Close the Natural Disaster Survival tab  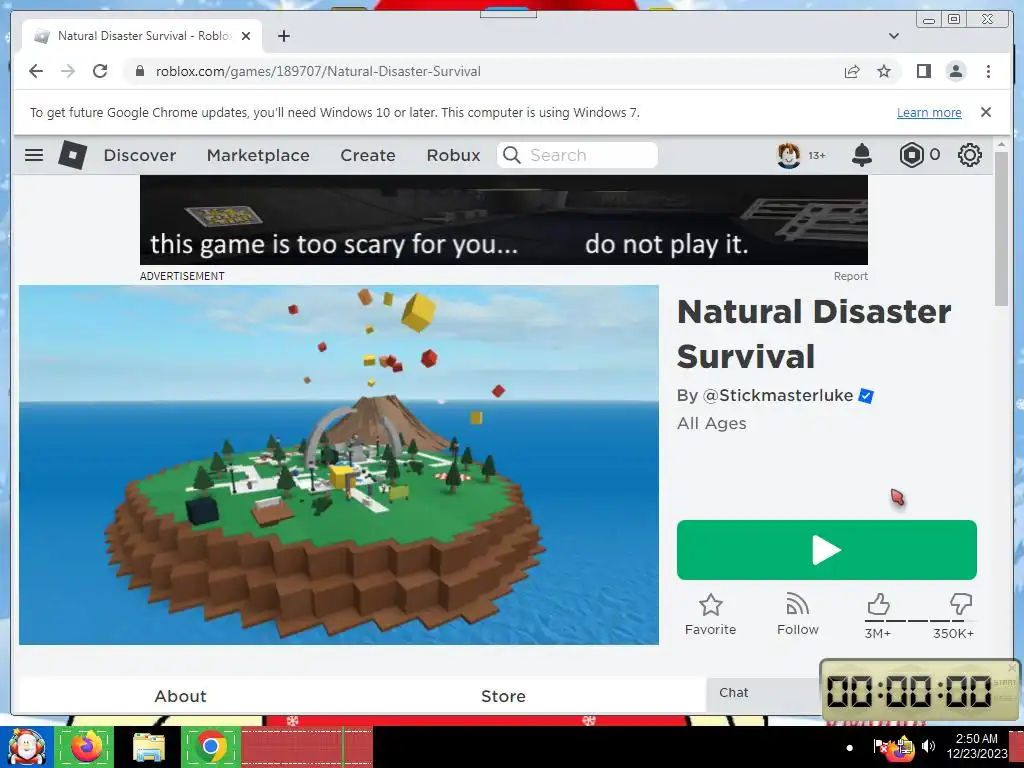pos(246,36)
